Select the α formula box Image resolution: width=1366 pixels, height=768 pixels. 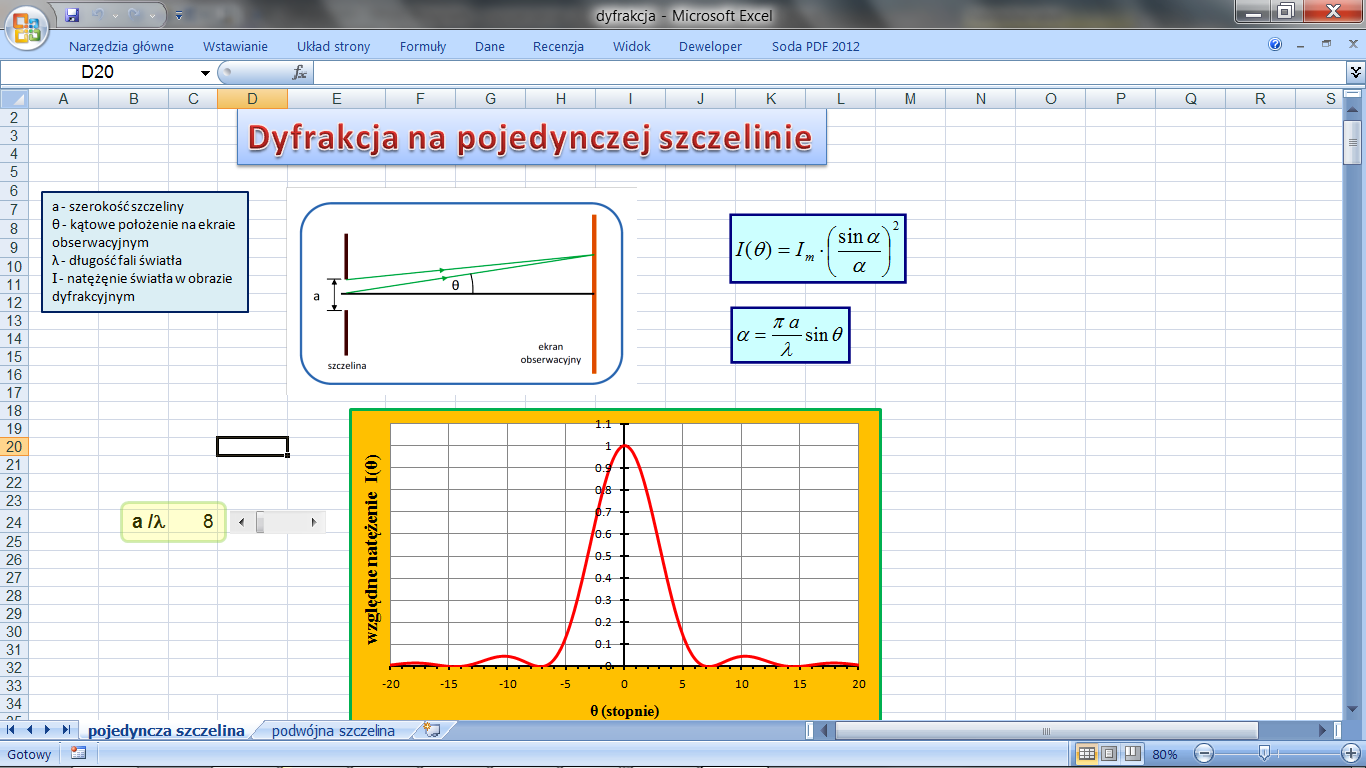(790, 335)
